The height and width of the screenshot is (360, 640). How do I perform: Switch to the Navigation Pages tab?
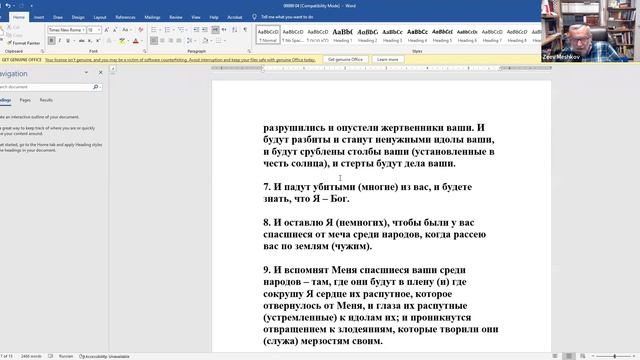[x=25, y=100]
